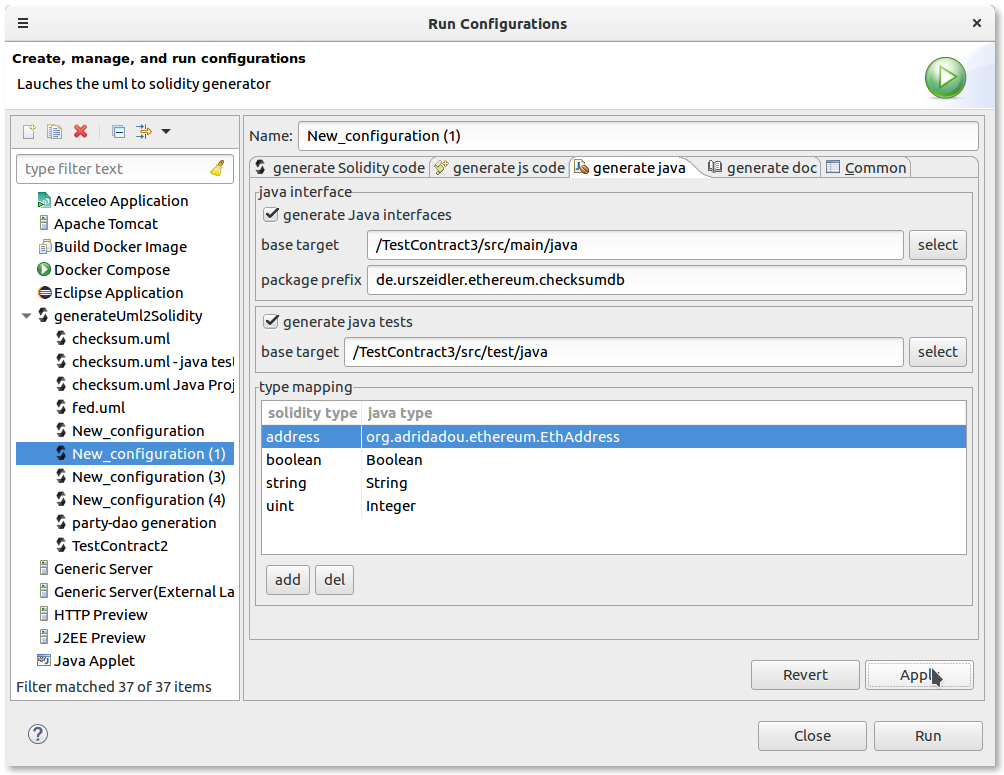Click the HTTP Preview icon
The height and width of the screenshot is (775, 1004).
tap(44, 615)
